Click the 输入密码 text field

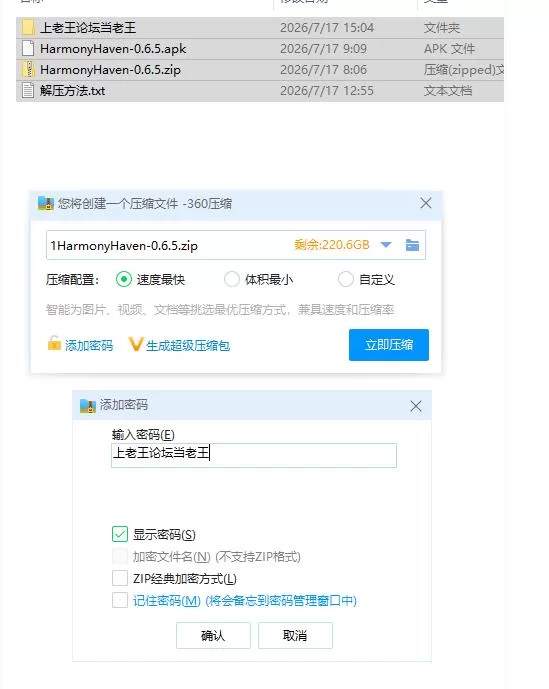point(254,455)
